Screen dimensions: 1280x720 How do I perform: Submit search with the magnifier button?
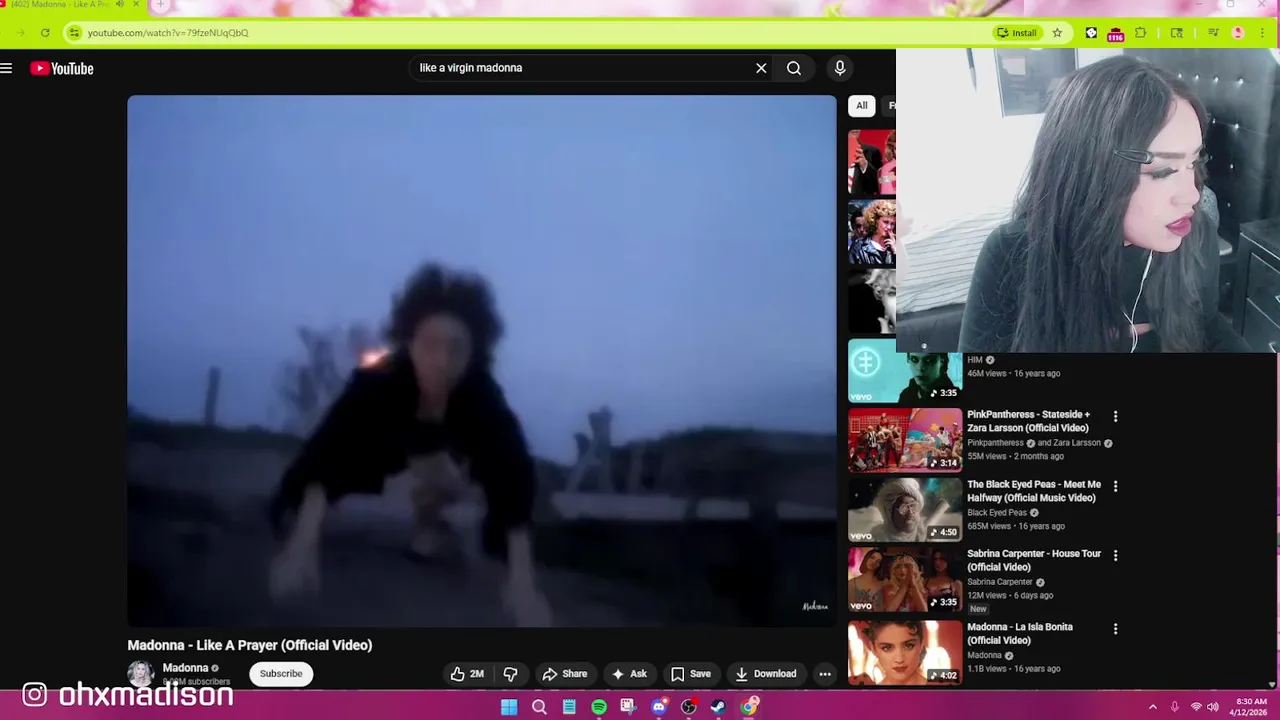(x=794, y=68)
